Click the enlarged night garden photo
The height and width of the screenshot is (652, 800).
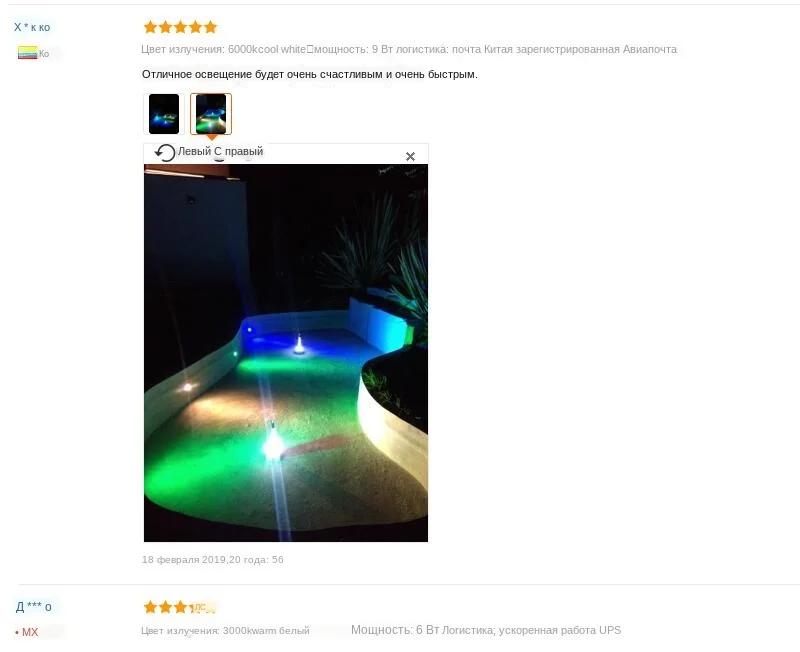(x=286, y=353)
